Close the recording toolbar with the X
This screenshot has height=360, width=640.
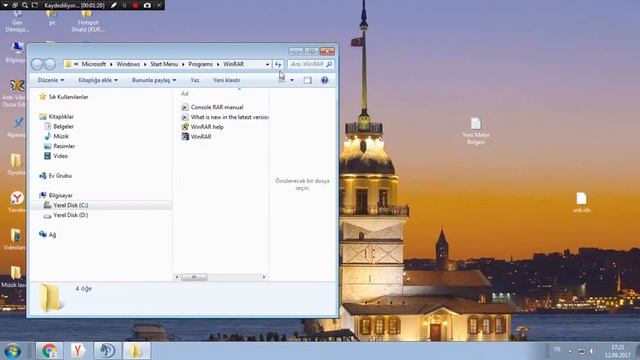[159, 5]
